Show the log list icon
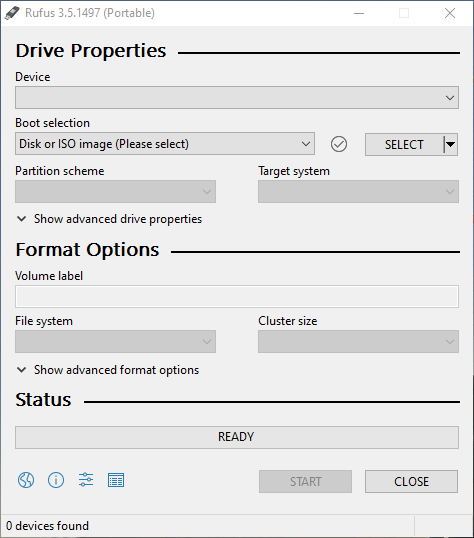This screenshot has height=538, width=474. 116,480
